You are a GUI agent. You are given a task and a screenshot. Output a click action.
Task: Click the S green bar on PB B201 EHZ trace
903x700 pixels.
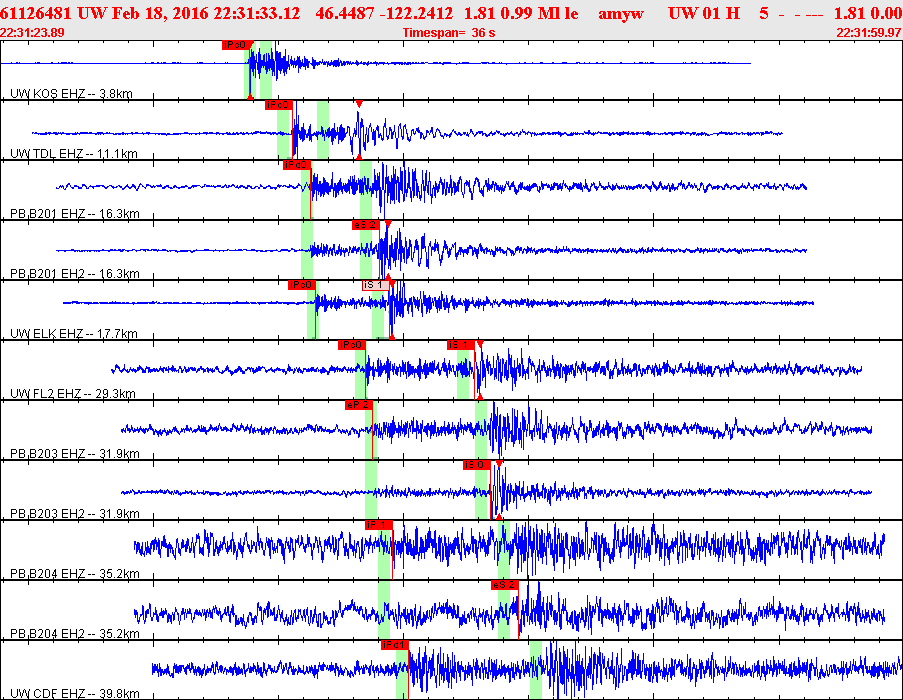point(366,190)
